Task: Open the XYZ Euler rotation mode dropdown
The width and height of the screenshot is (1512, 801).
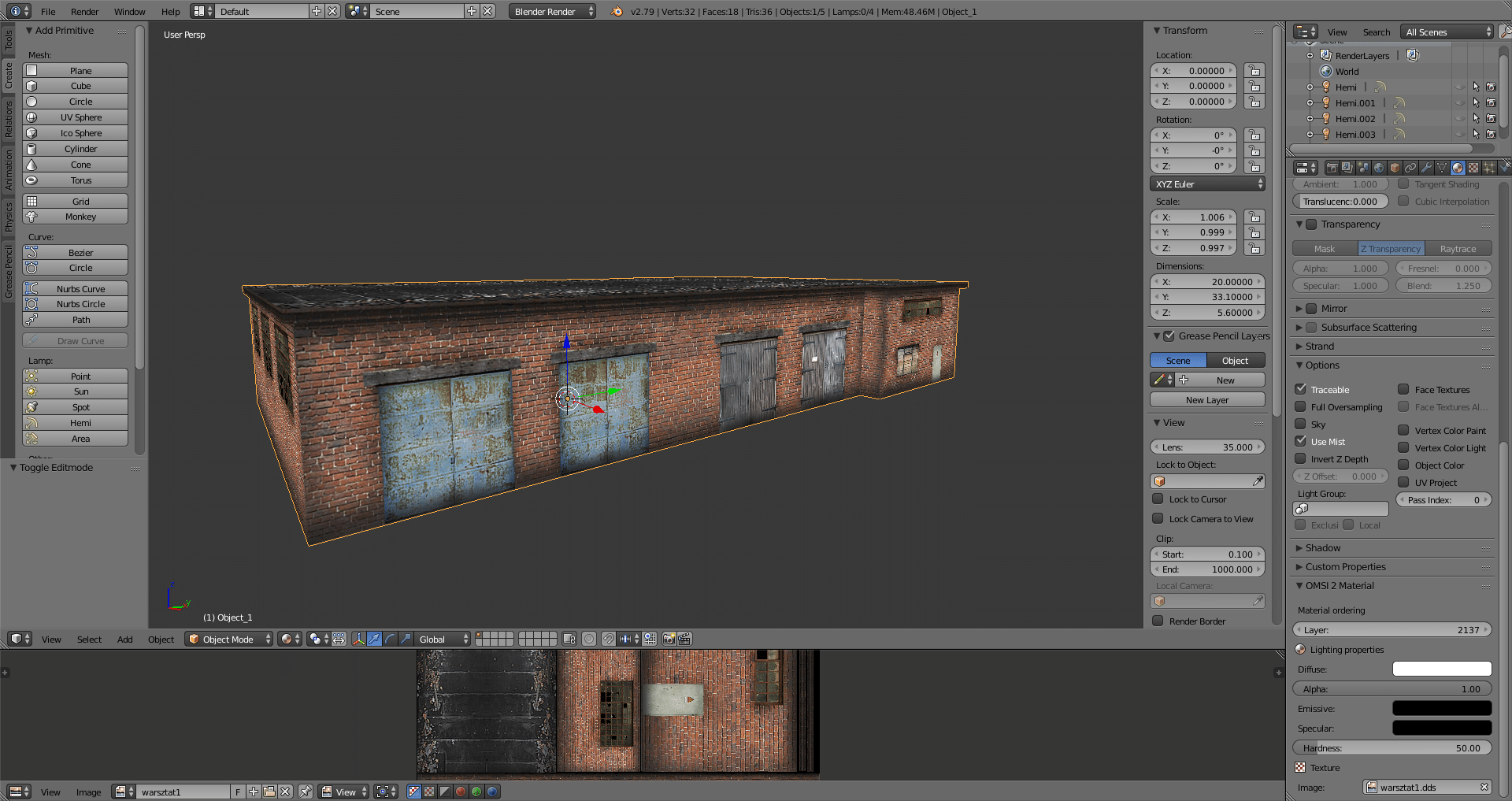Action: (1207, 184)
